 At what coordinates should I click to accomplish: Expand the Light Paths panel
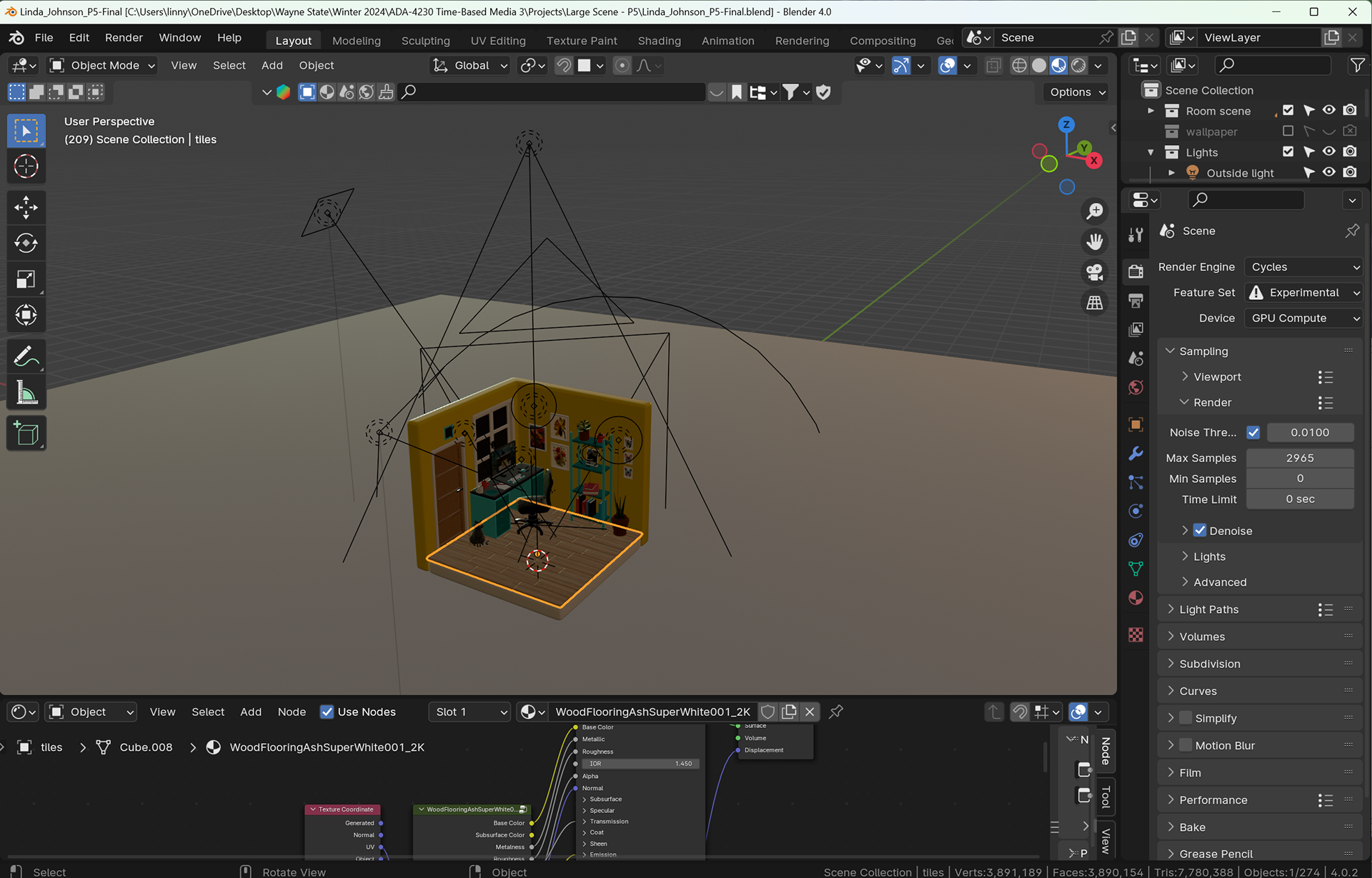click(x=1208, y=609)
